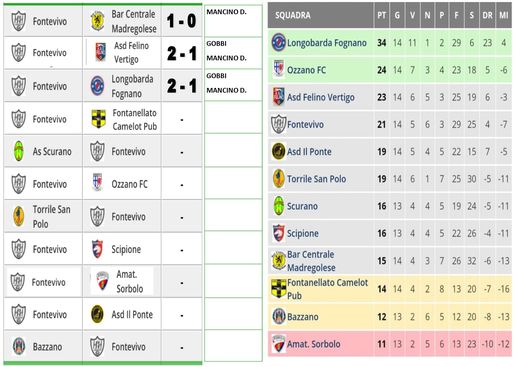518x367 pixels.
Task: Open the Longobarda Fognano team link
Action: 327,43
